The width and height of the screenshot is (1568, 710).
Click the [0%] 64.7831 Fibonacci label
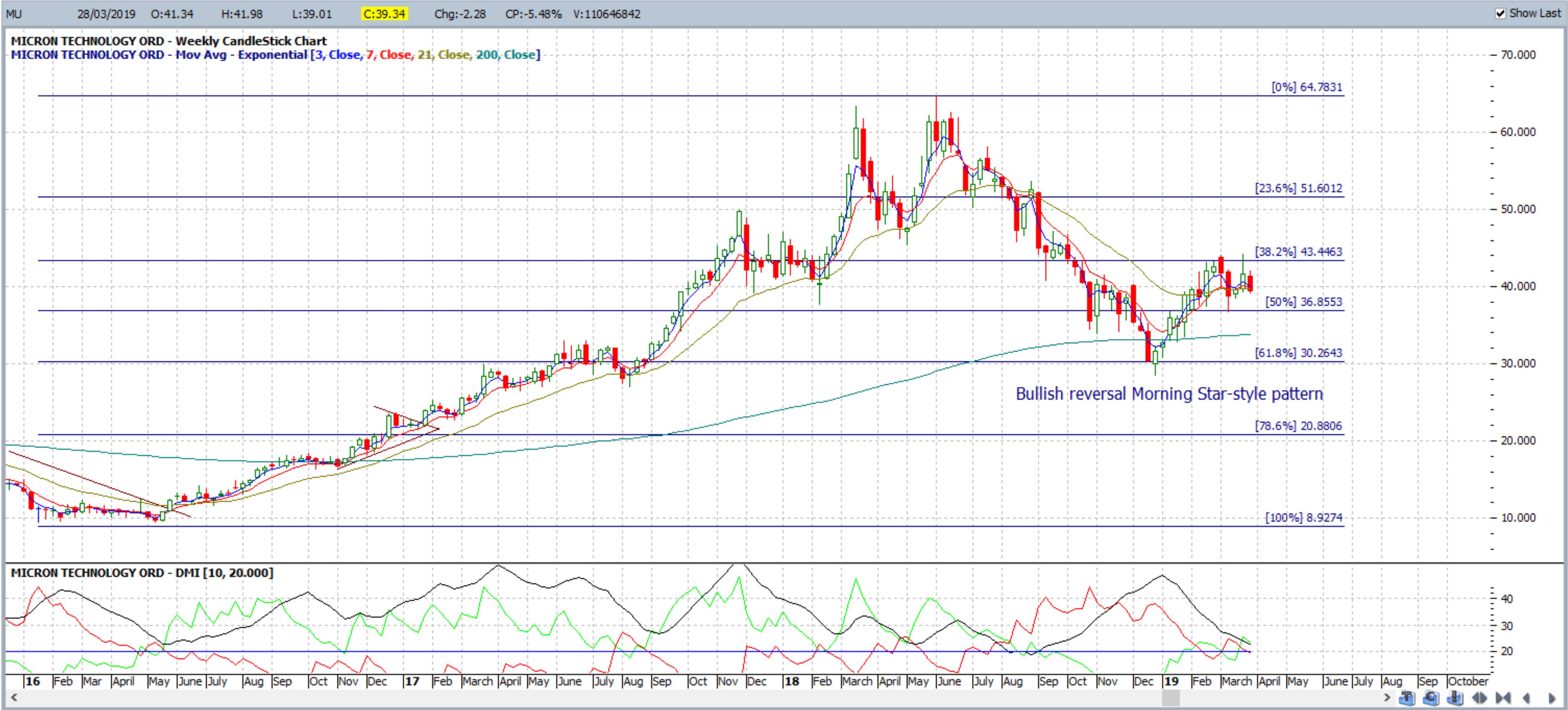click(1307, 87)
